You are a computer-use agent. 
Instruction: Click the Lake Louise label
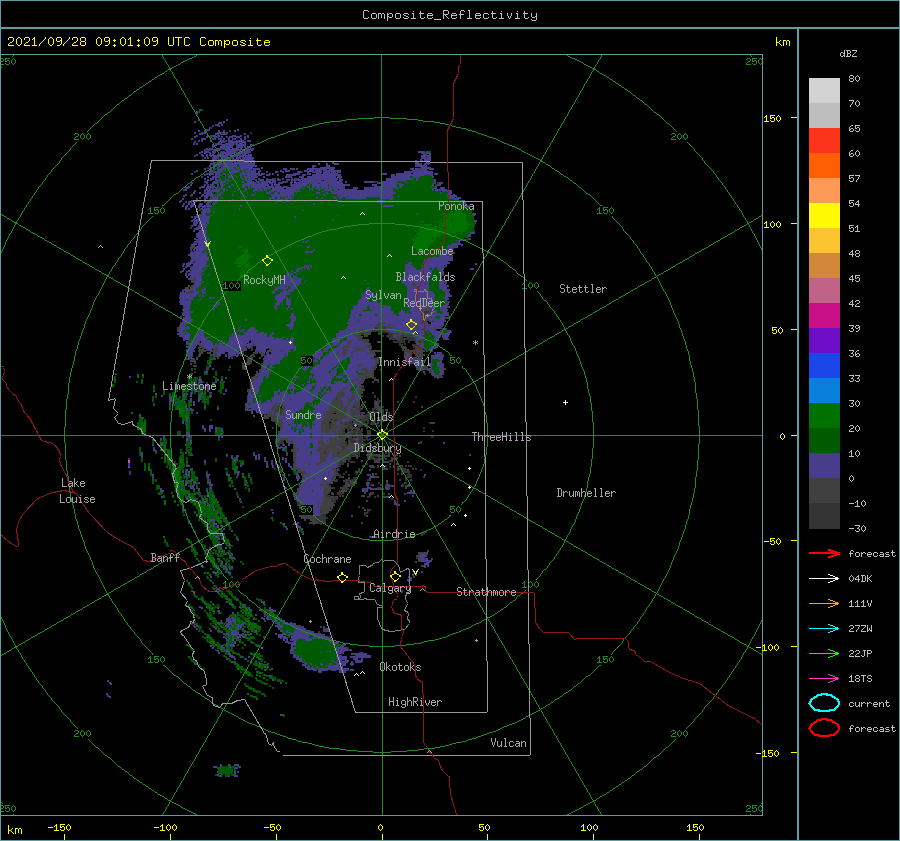[x=77, y=491]
